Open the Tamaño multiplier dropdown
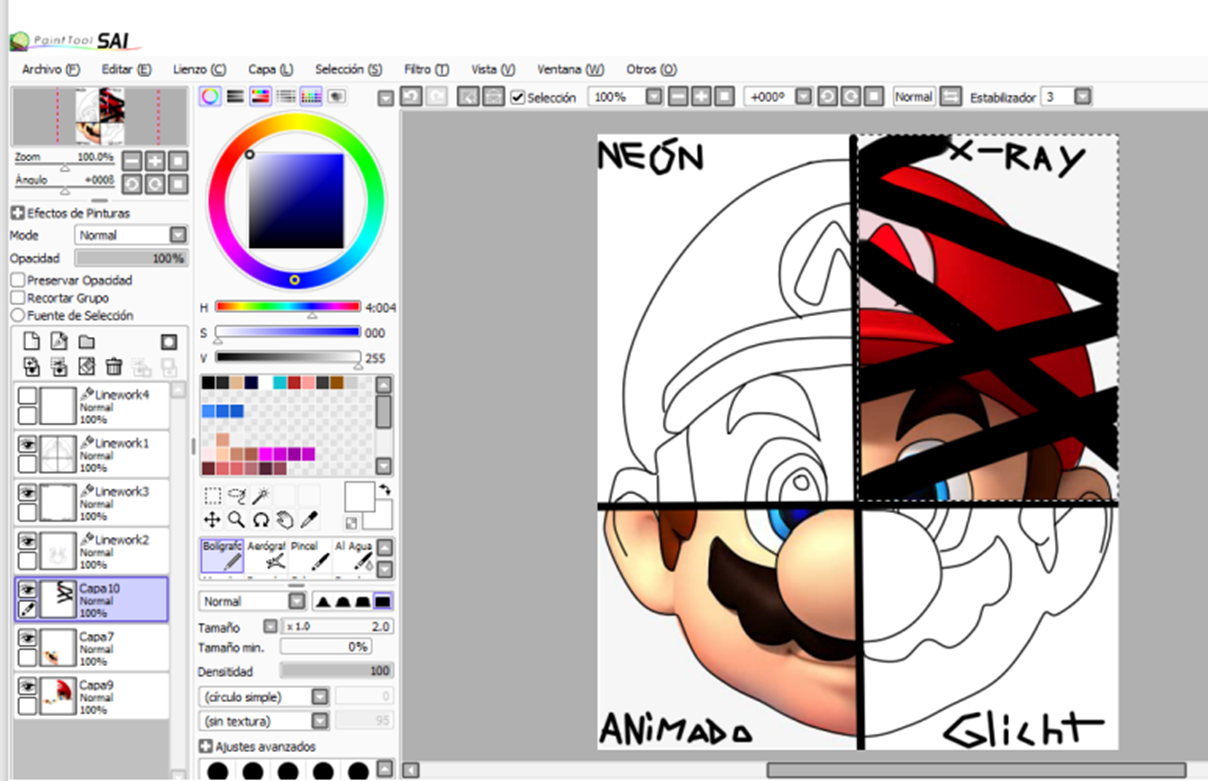This screenshot has width=1208, height=781. (270, 627)
